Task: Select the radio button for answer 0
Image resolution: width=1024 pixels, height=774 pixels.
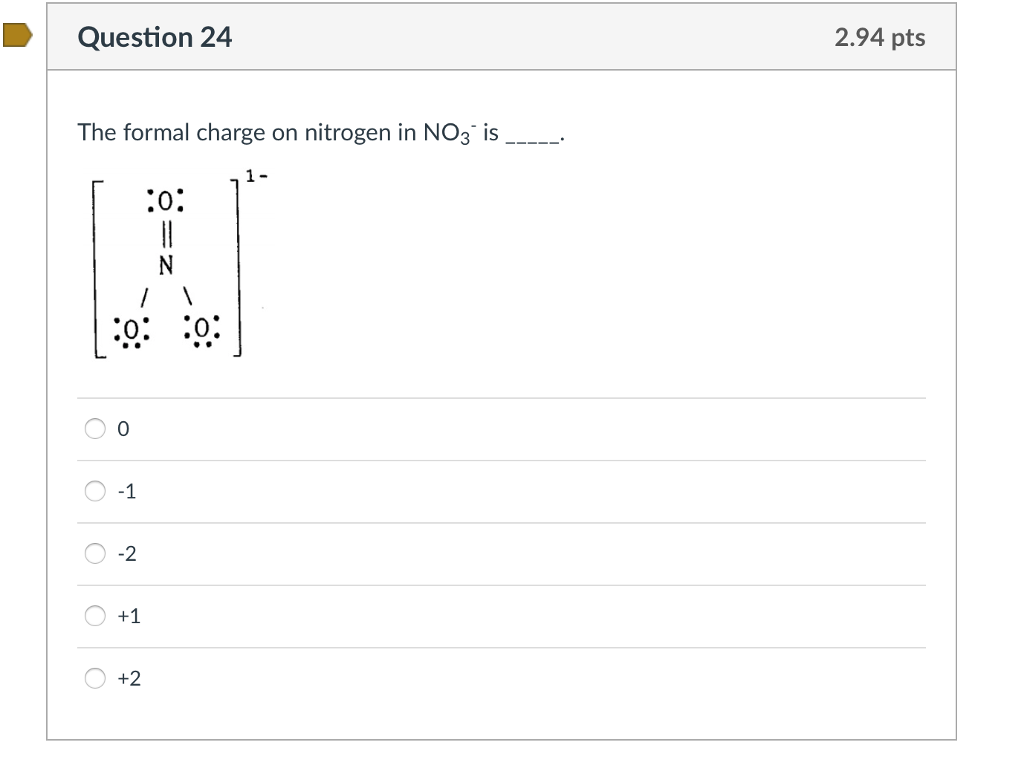Action: 95,428
